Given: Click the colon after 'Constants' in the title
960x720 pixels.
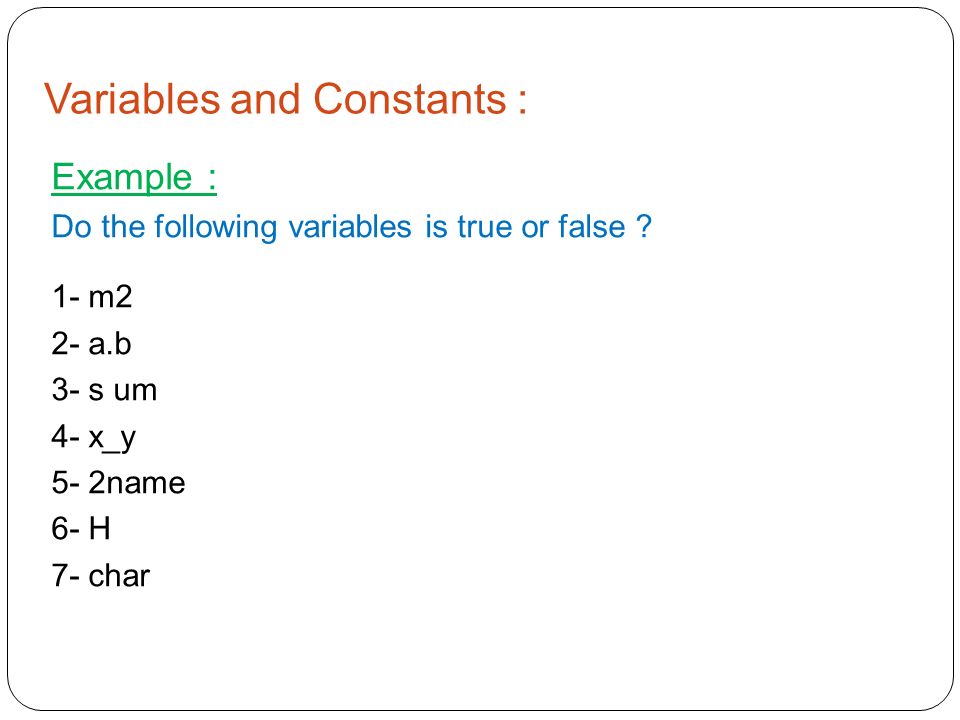Looking at the screenshot, I should point(522,101).
